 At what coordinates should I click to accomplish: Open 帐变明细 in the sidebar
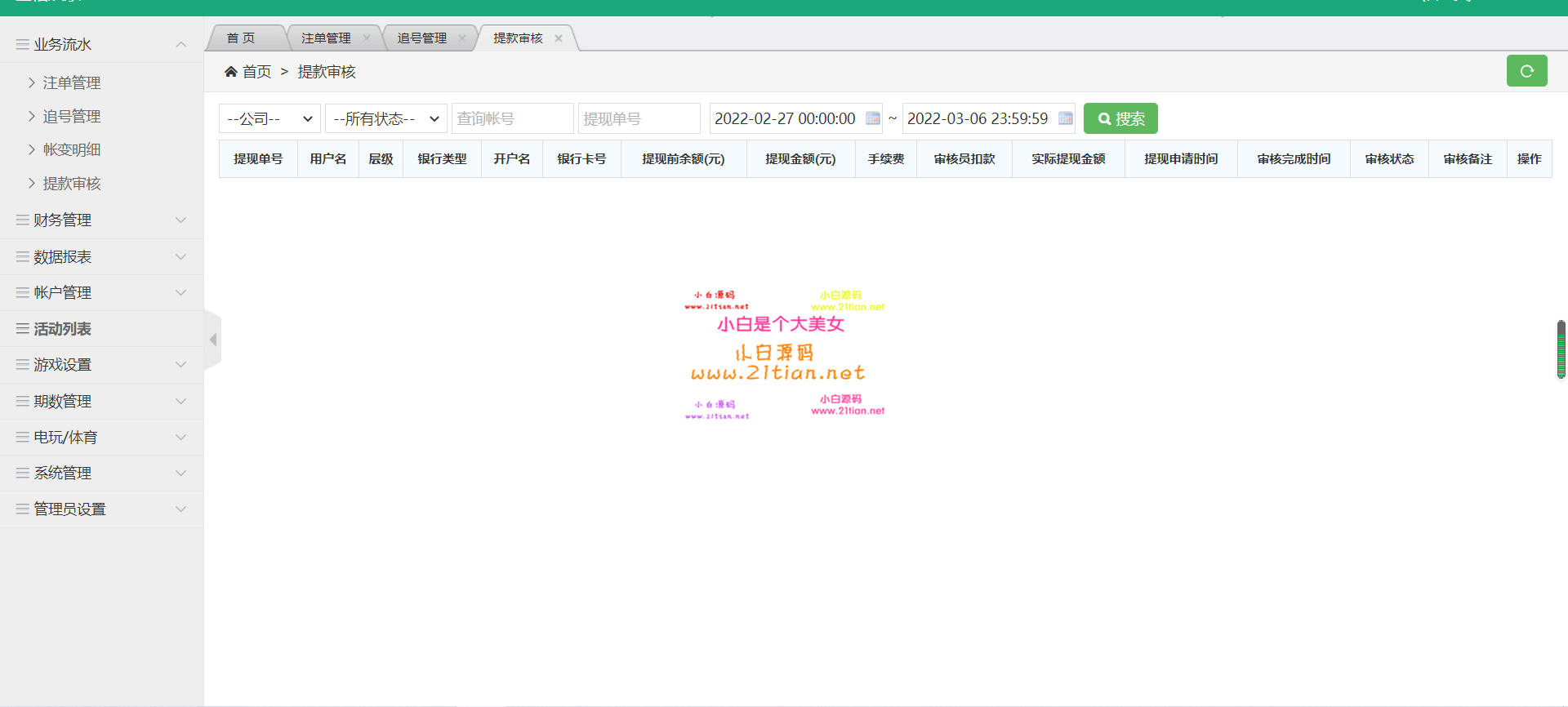point(72,149)
